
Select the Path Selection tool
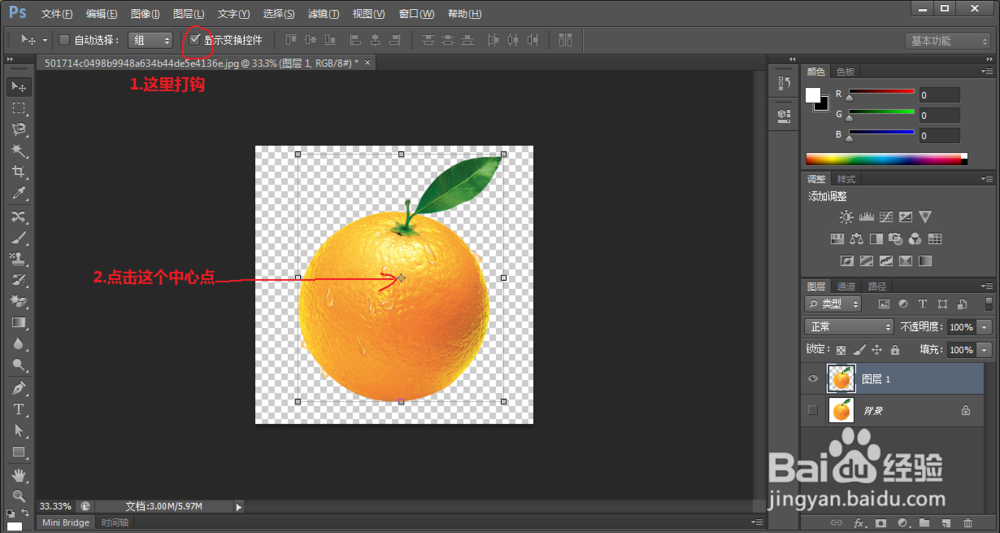tap(18, 431)
